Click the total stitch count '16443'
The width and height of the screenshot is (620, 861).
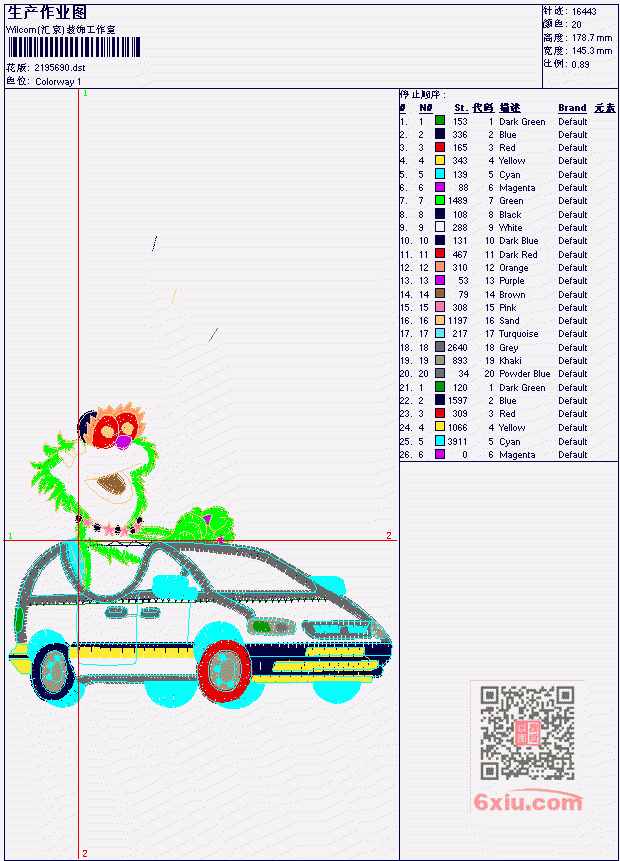584,12
